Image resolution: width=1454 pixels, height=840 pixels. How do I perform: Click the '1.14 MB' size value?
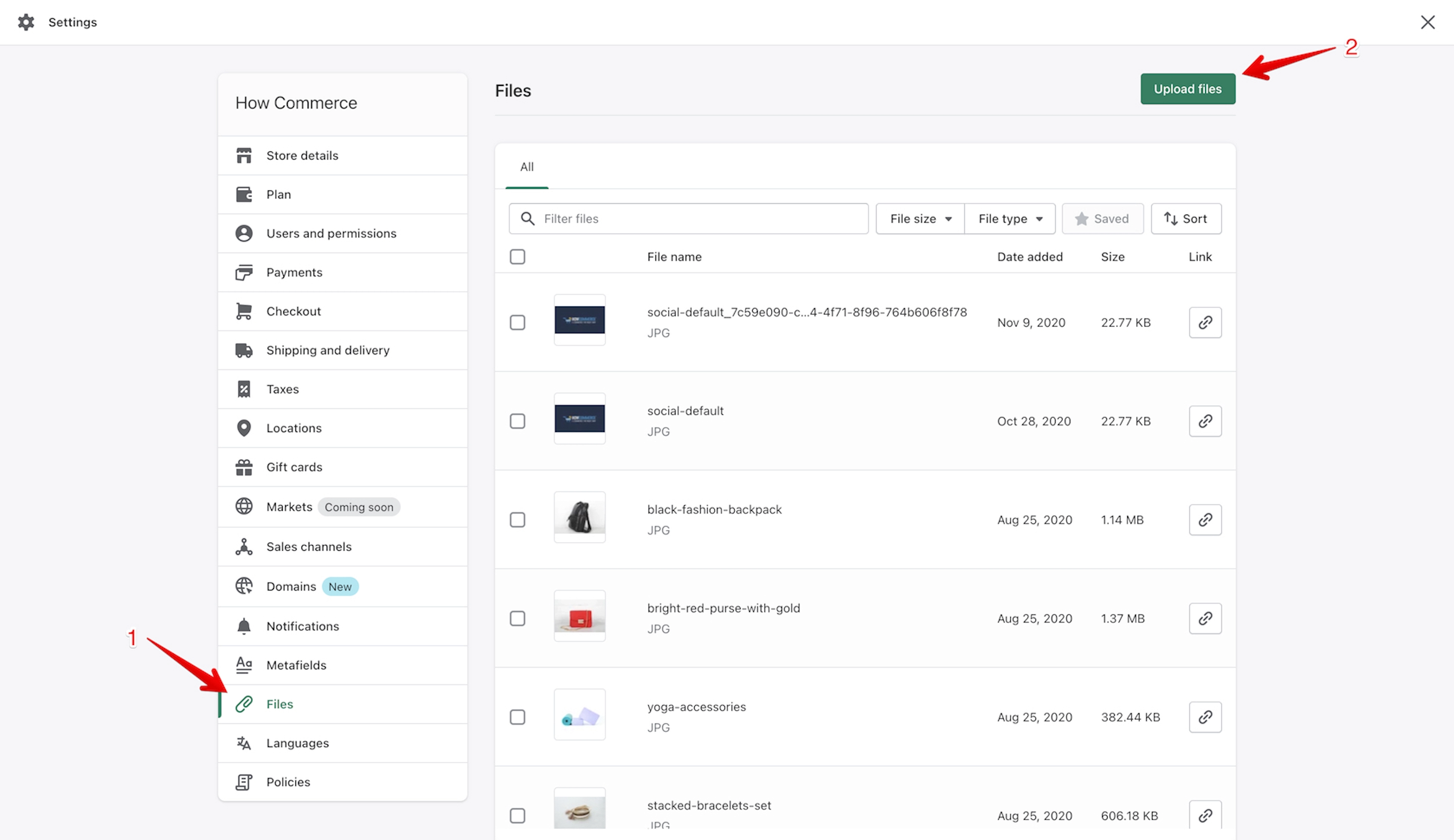coord(1122,520)
